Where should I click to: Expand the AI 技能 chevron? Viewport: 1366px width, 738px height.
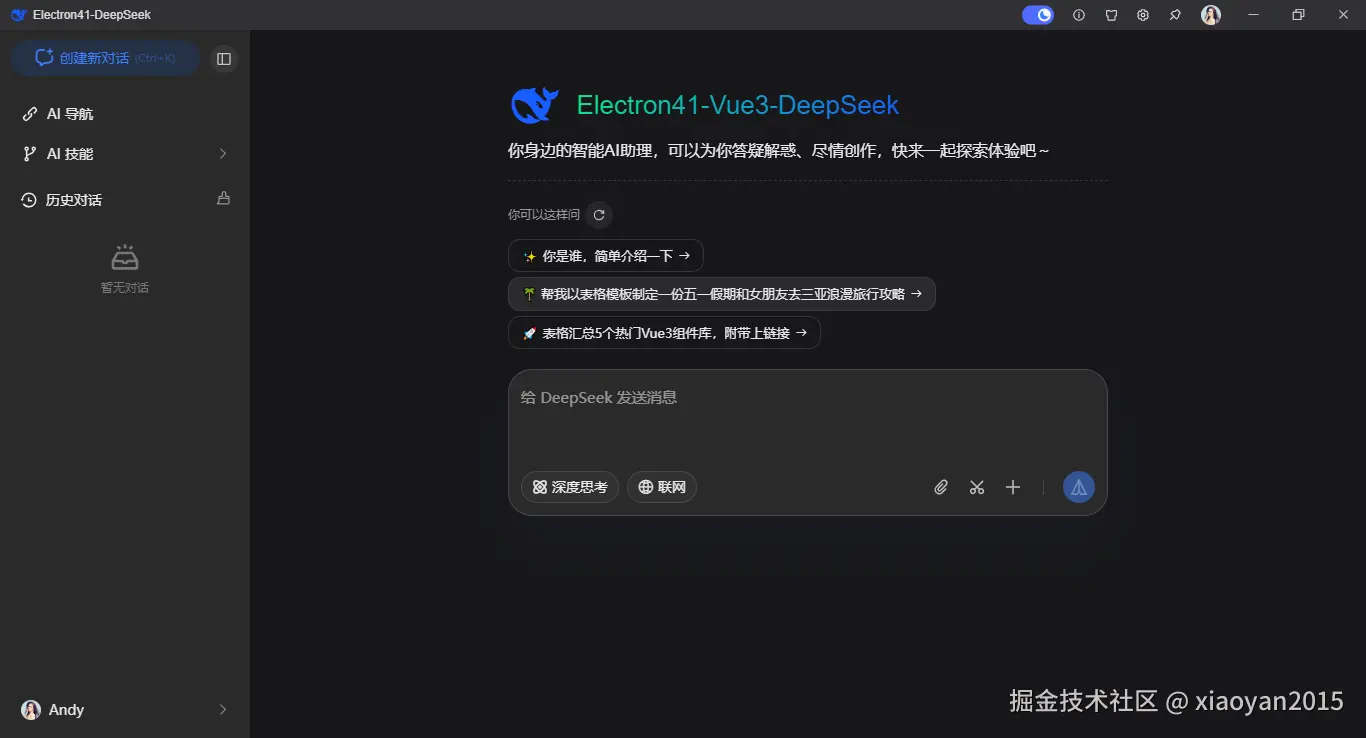tap(222, 153)
